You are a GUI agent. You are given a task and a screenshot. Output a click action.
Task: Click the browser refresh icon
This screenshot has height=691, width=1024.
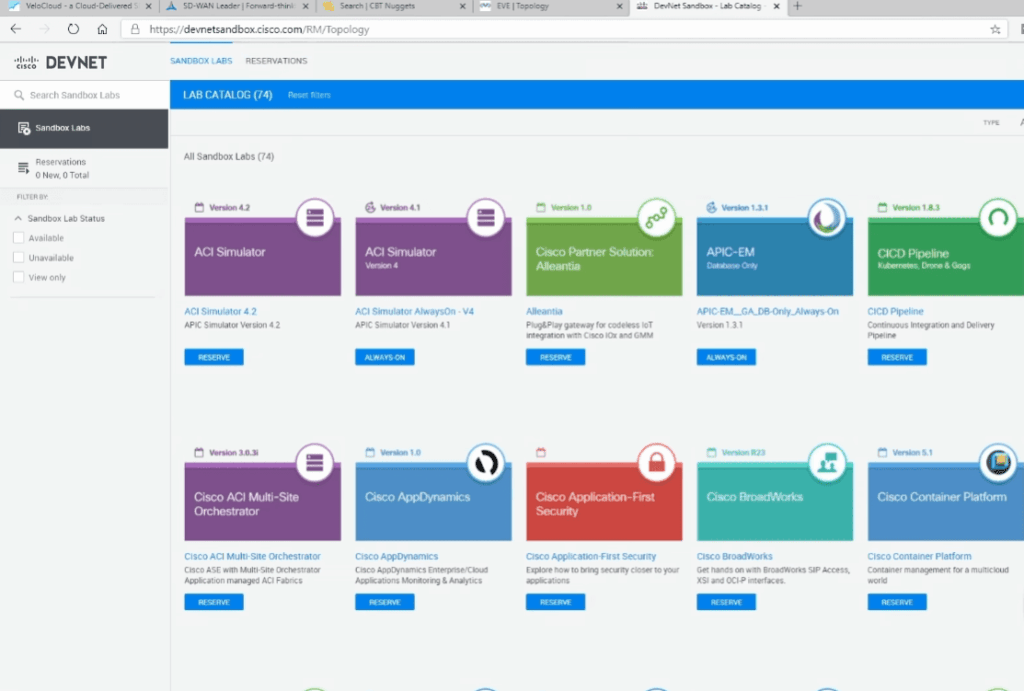pyautogui.click(x=73, y=29)
